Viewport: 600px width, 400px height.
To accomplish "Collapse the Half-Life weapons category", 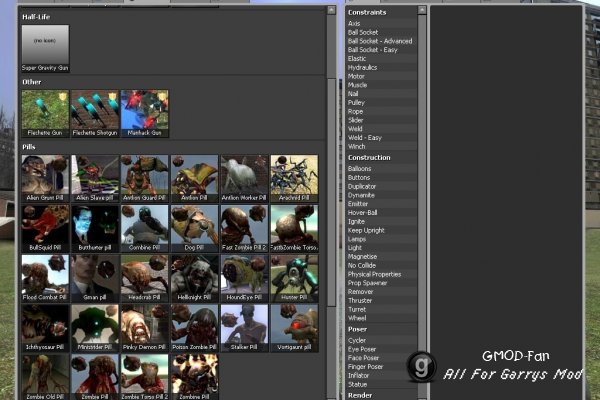I will (x=36, y=17).
